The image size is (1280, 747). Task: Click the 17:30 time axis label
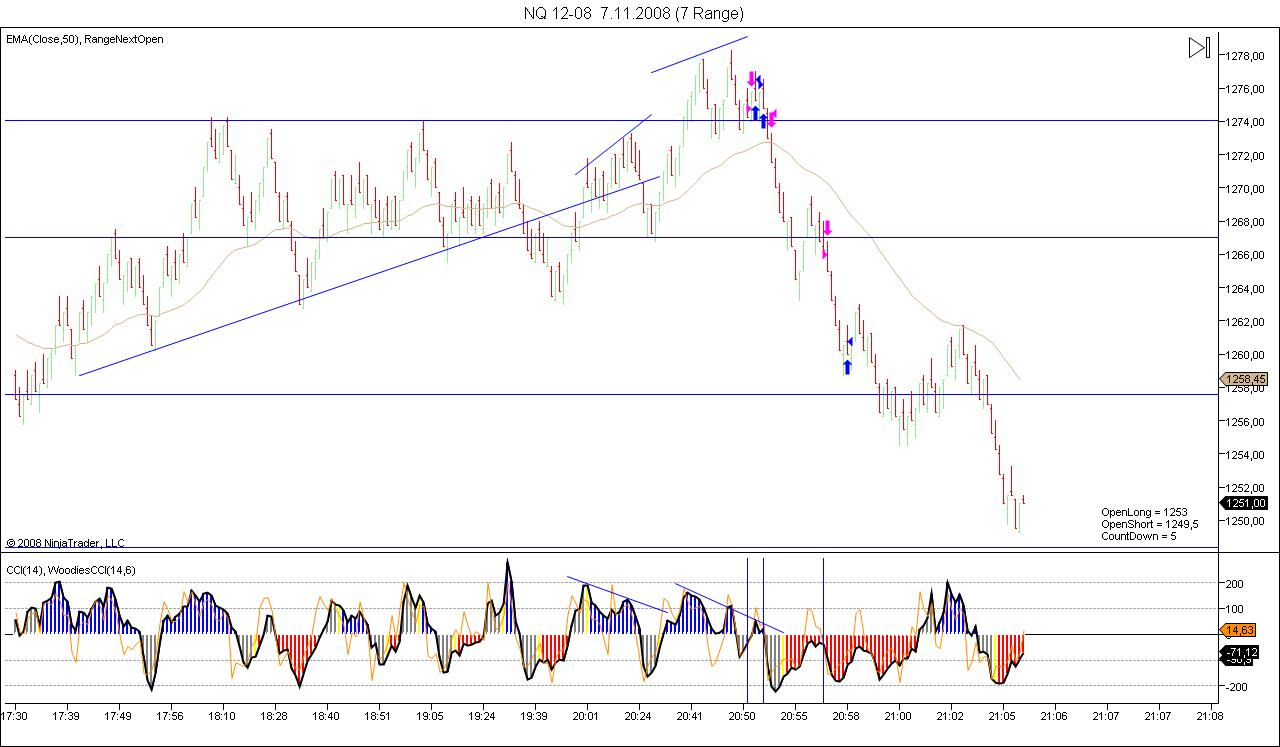click(14, 716)
